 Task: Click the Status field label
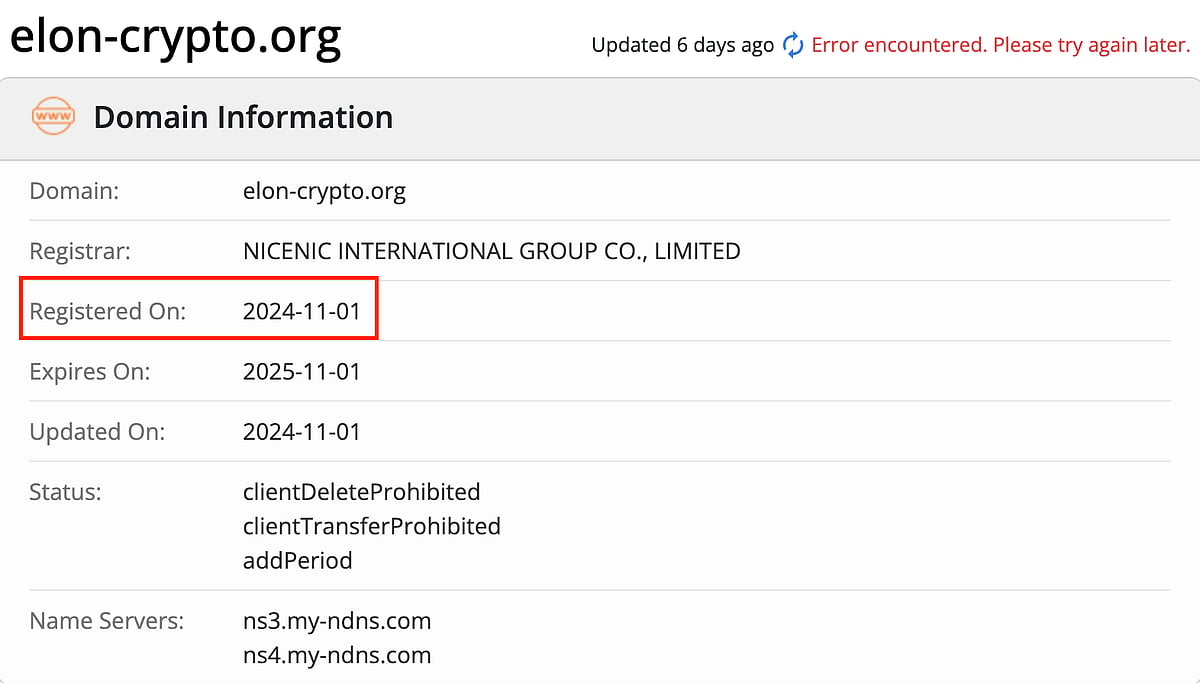point(65,492)
